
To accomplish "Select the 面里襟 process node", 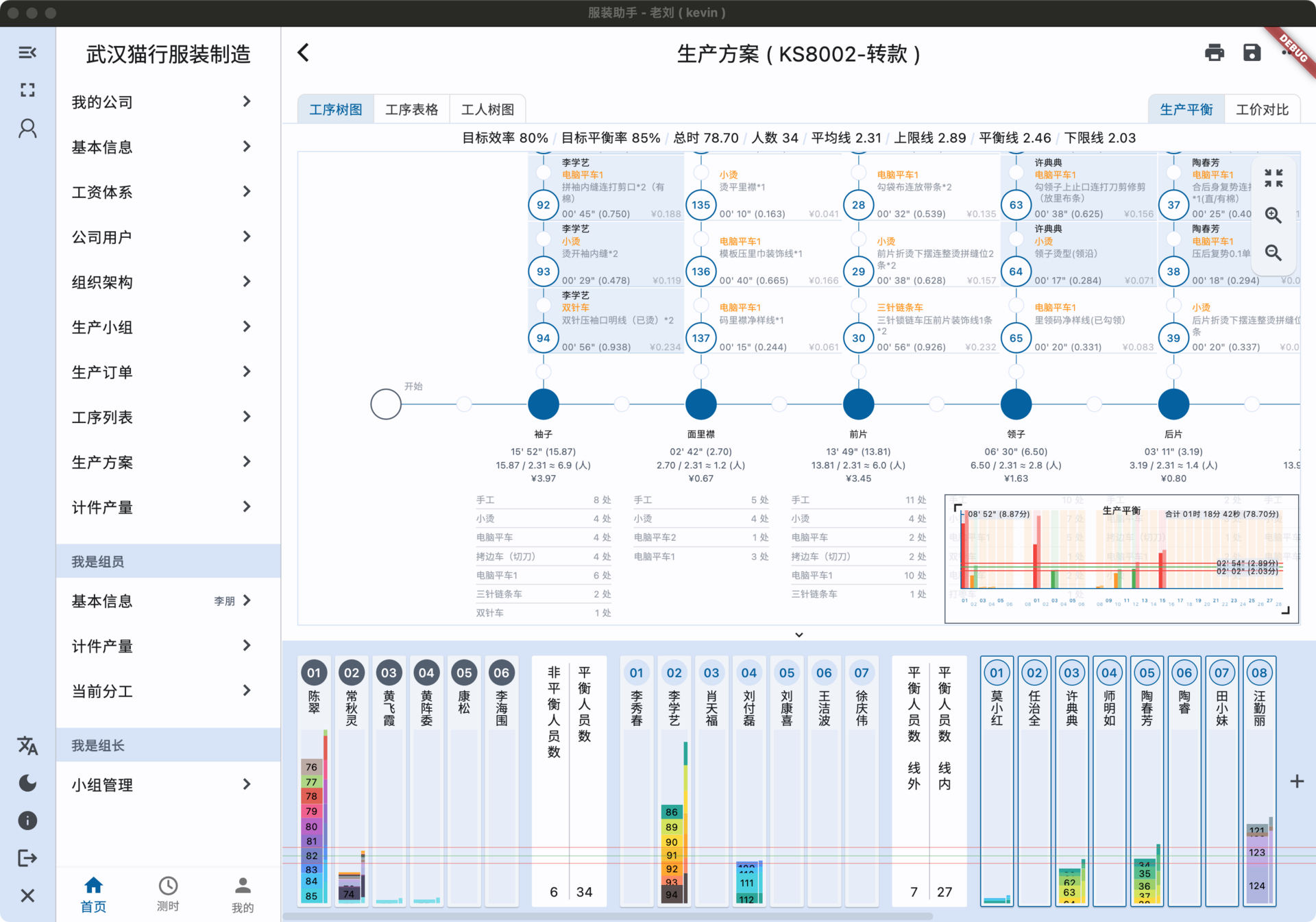I will tap(701, 404).
